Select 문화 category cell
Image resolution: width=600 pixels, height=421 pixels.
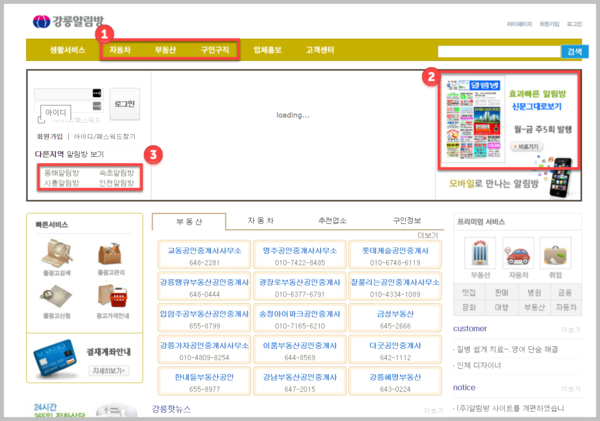(469, 307)
